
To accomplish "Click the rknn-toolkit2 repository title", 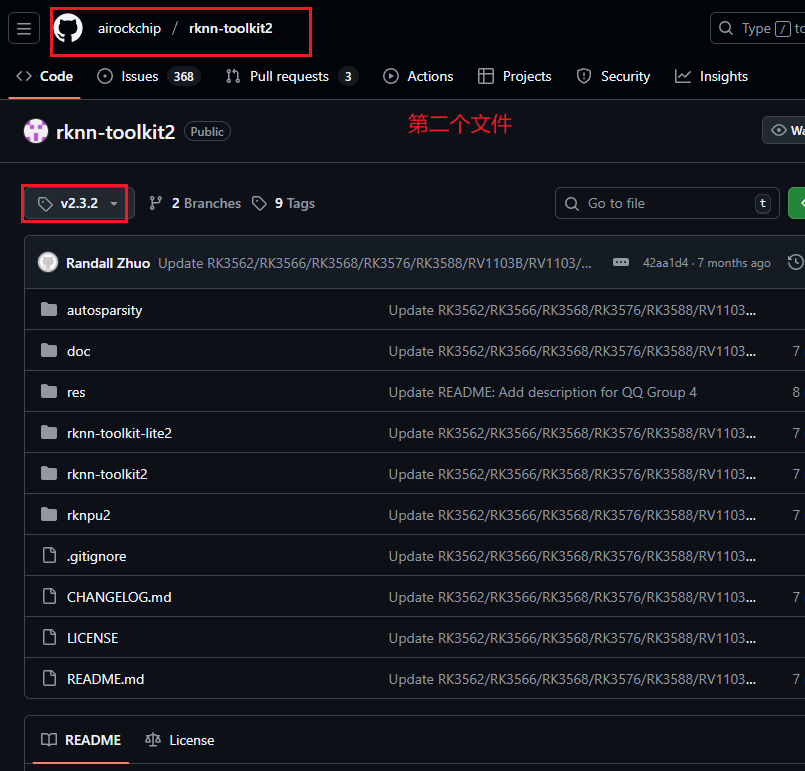I will (x=116, y=132).
